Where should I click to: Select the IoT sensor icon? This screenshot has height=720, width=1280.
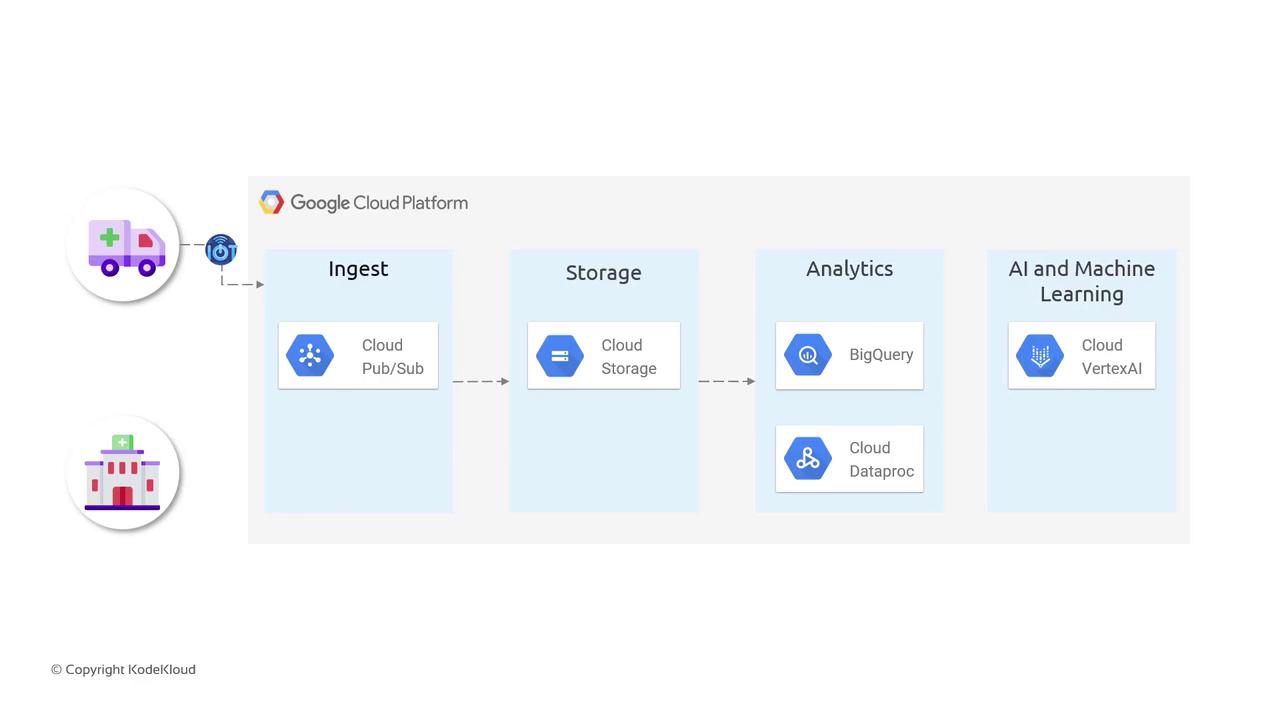tap(221, 249)
